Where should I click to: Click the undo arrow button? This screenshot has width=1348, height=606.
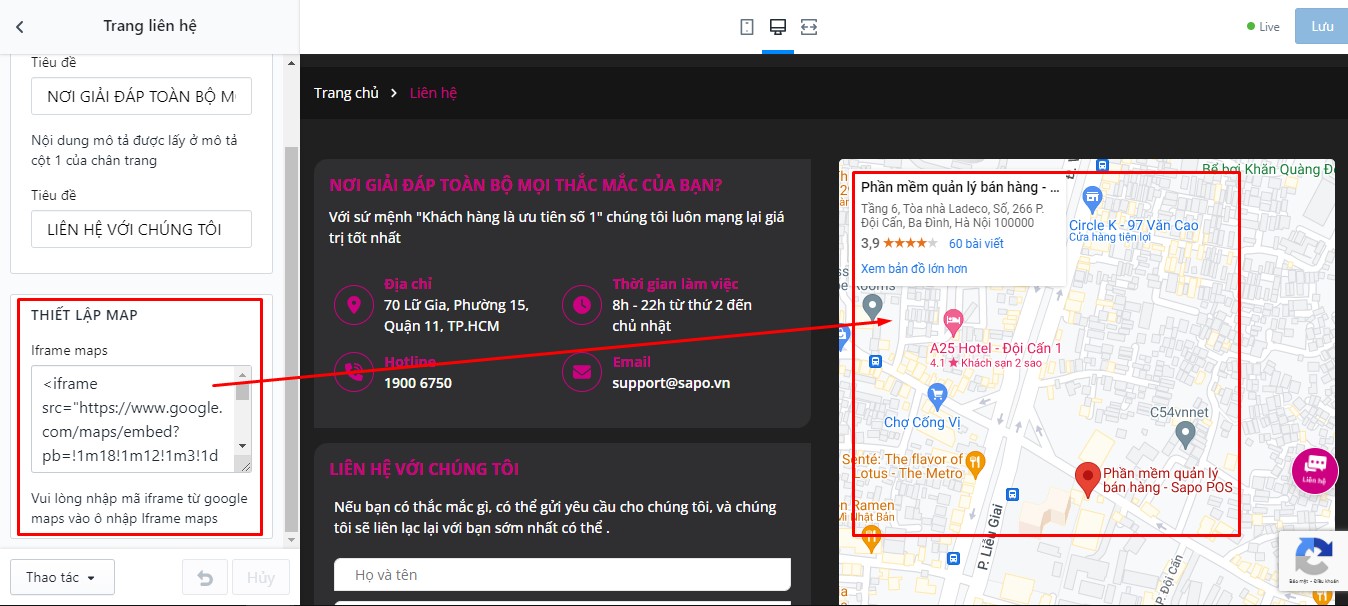point(204,578)
